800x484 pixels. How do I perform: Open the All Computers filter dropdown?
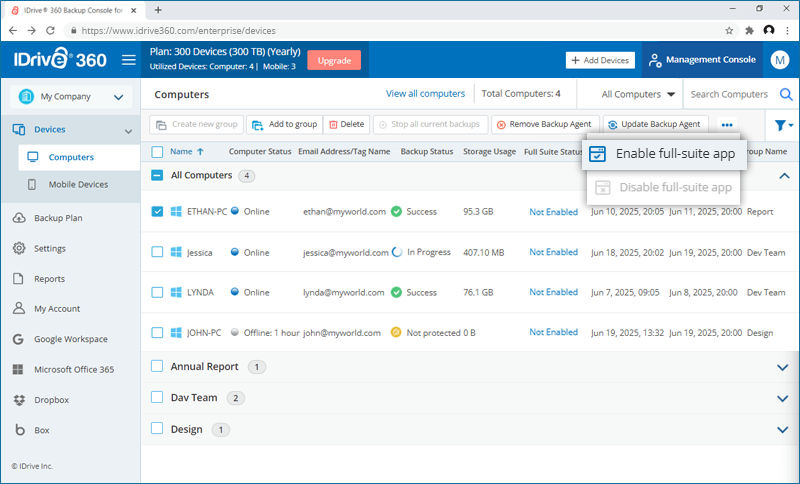[638, 95]
